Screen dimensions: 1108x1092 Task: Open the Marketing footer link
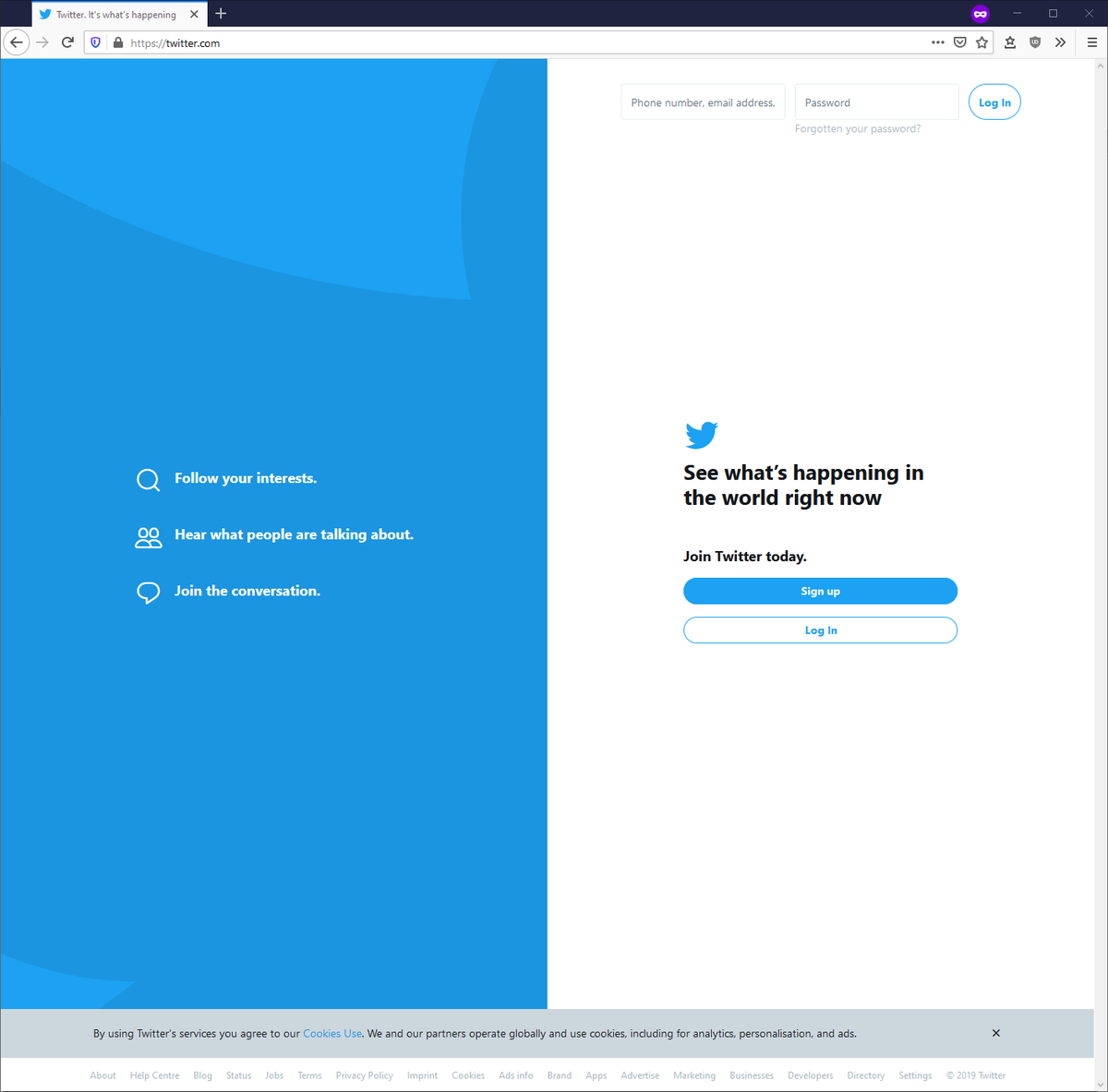click(x=694, y=1075)
